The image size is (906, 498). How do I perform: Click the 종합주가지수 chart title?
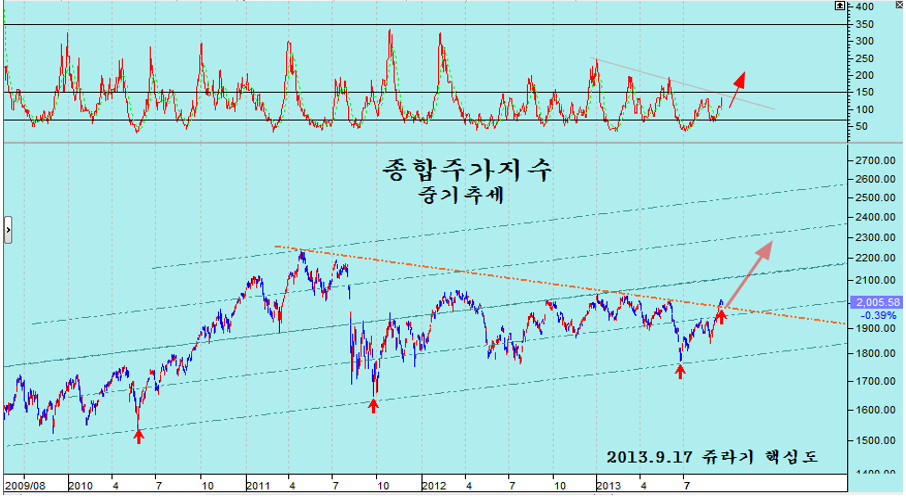point(466,170)
